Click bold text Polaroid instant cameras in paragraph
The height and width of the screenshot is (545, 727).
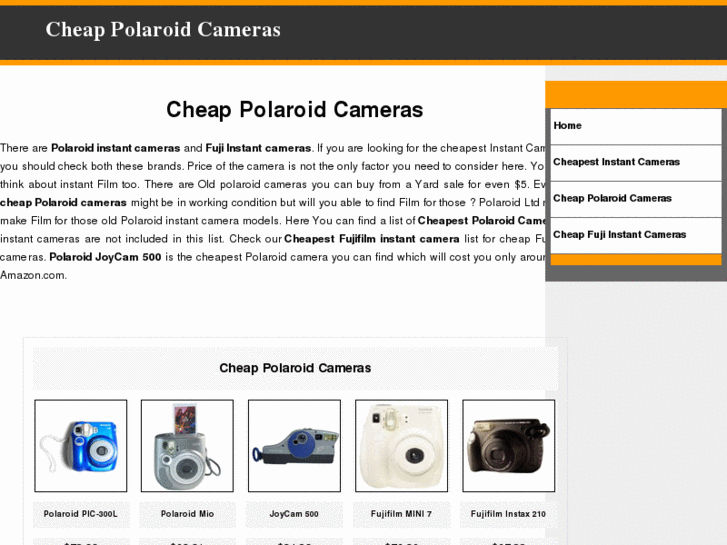pyautogui.click(x=115, y=148)
